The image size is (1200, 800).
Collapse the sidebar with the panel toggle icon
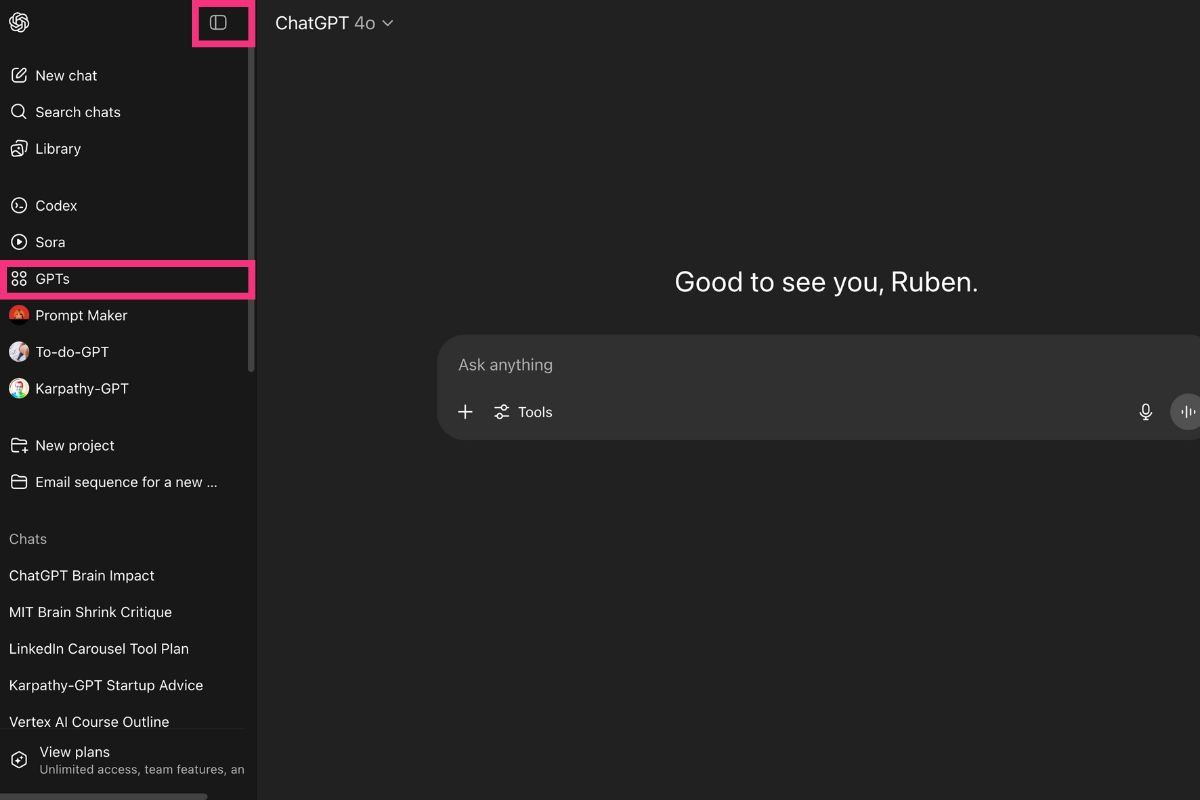pos(218,22)
